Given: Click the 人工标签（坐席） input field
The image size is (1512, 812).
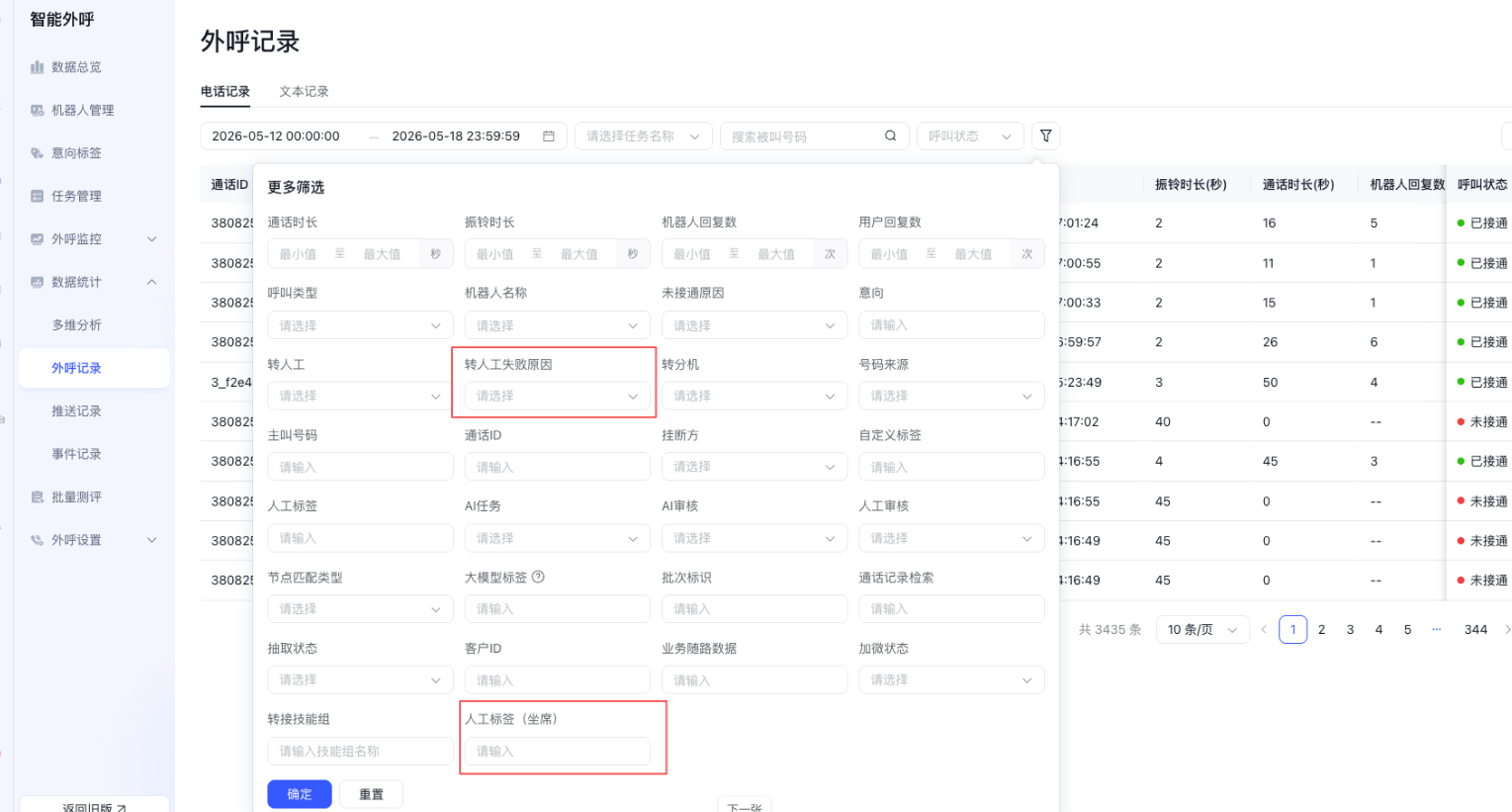Looking at the screenshot, I should pos(558,752).
